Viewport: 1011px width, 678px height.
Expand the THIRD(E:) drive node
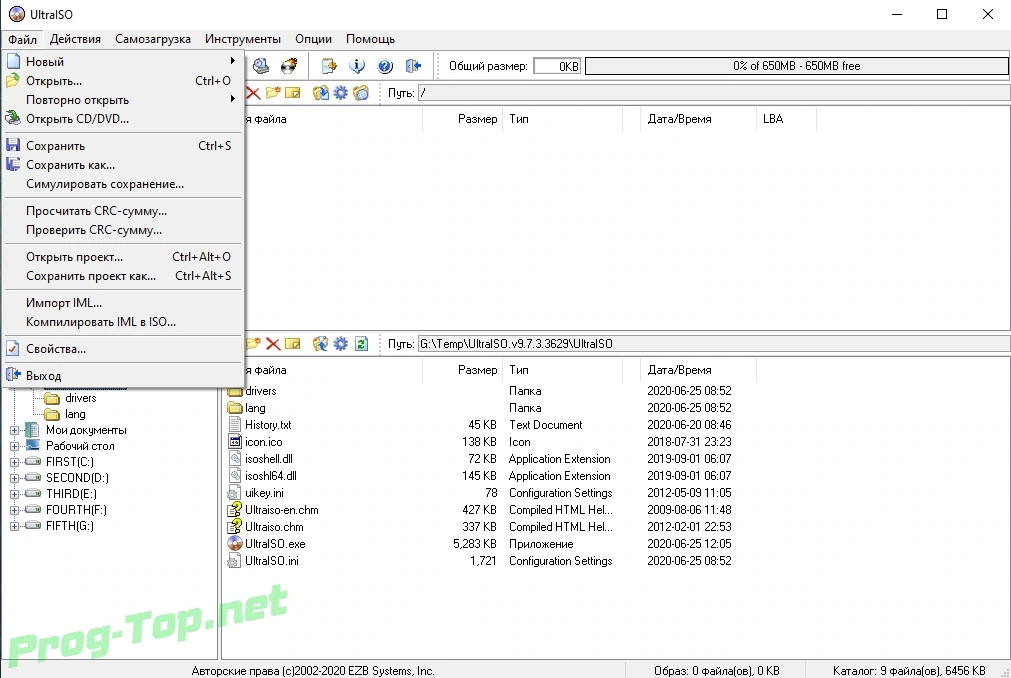(14, 494)
